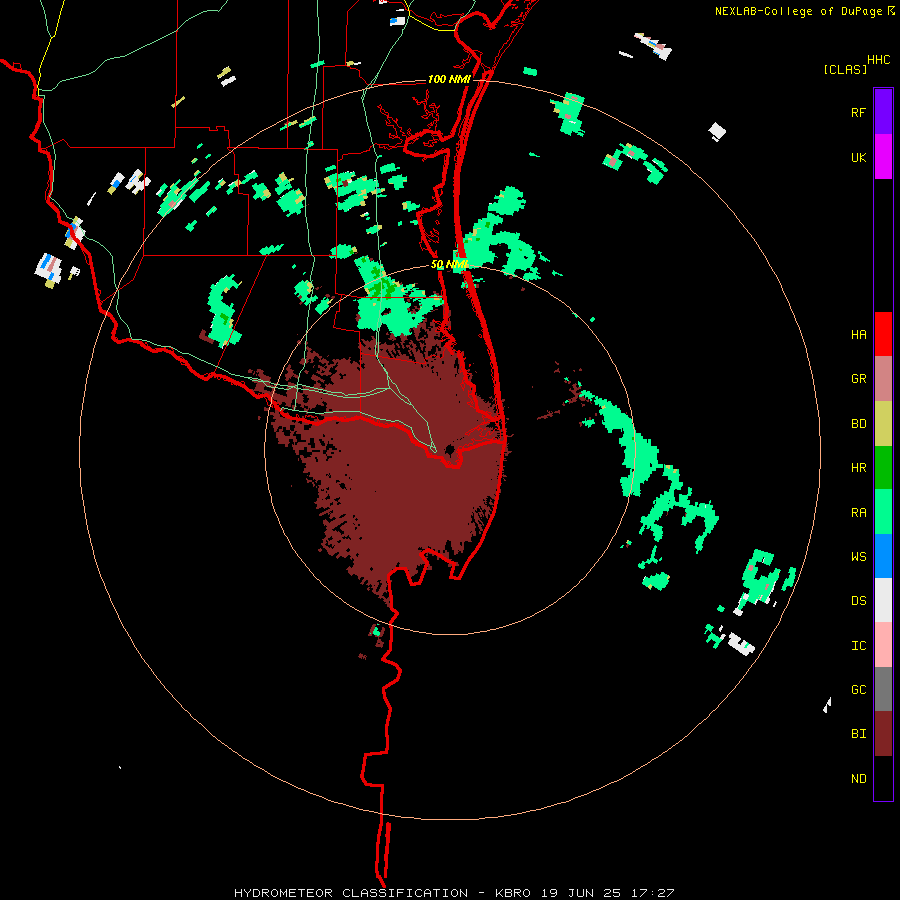900x900 pixels.
Task: Click the NEXLAB-College of DuPage credit text
Action: [x=798, y=11]
